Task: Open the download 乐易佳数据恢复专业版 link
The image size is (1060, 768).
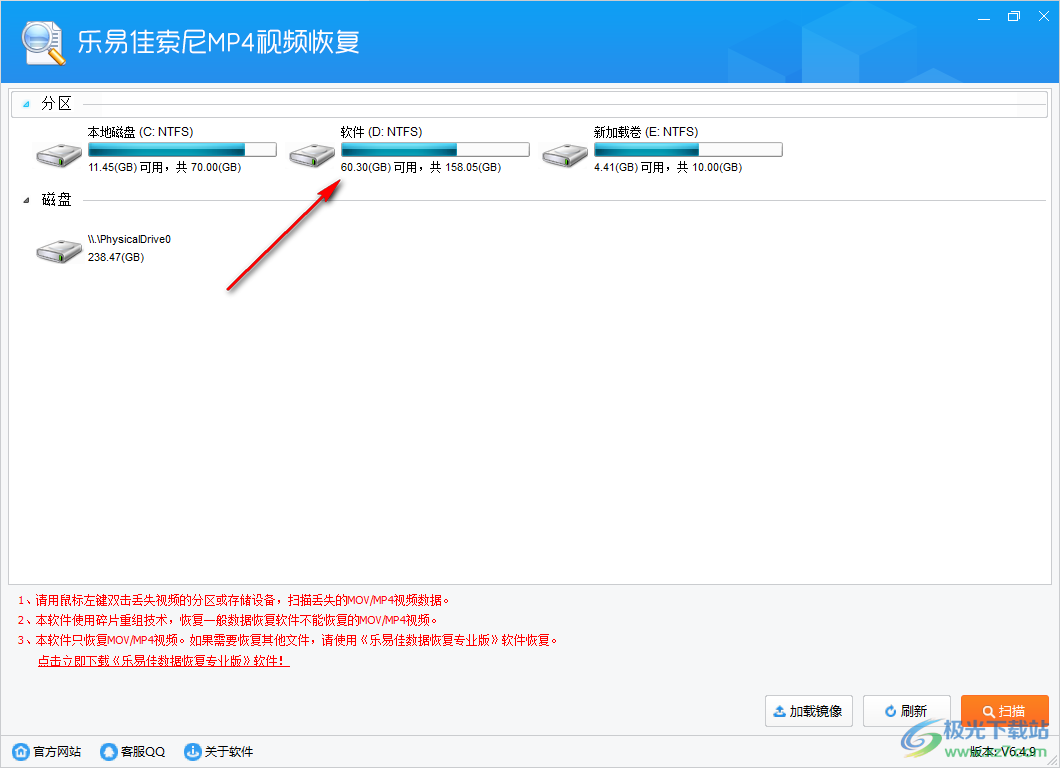Action: (164, 661)
